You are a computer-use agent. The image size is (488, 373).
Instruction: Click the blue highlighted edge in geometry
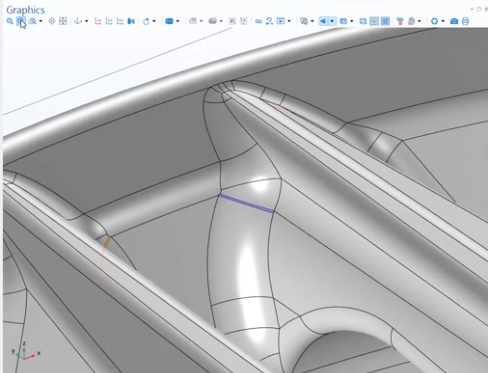tap(246, 203)
